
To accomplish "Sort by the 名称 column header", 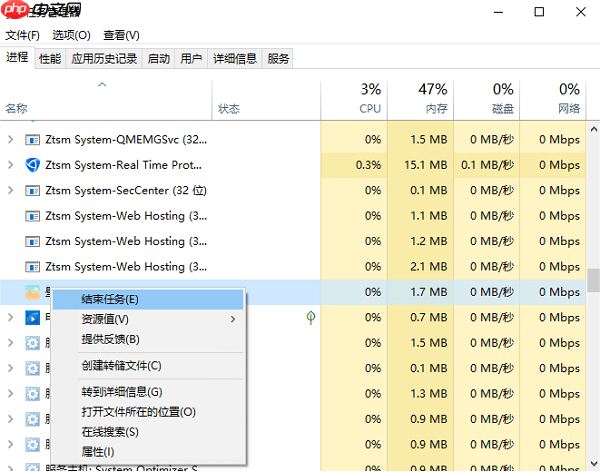I will pos(106,100).
